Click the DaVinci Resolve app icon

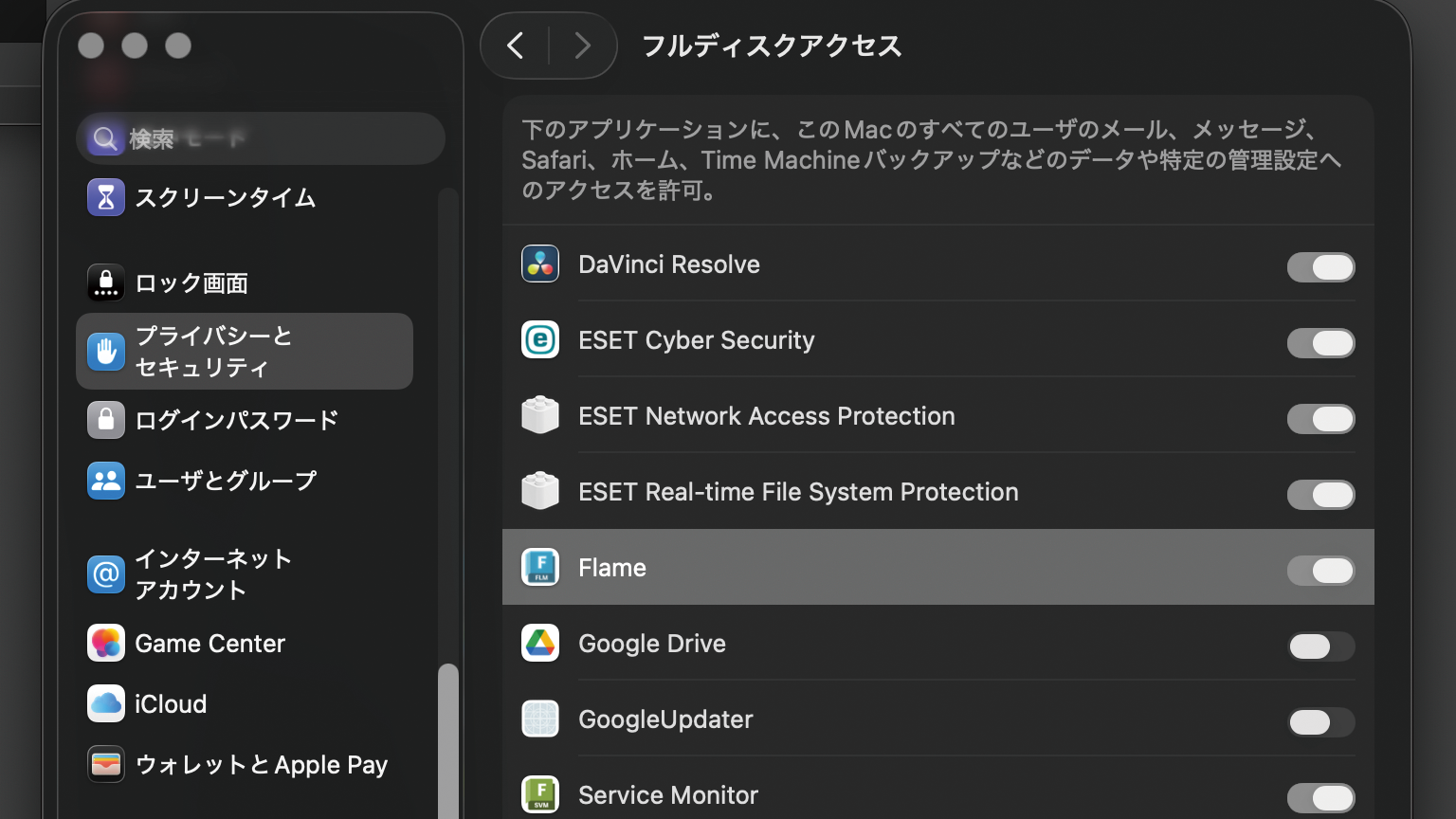point(540,264)
